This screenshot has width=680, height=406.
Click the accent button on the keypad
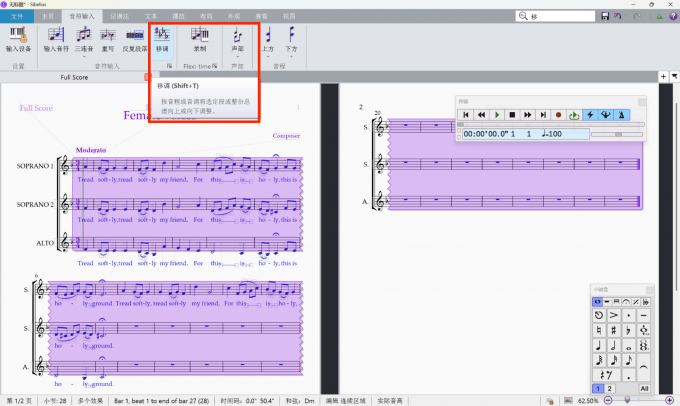[614, 315]
